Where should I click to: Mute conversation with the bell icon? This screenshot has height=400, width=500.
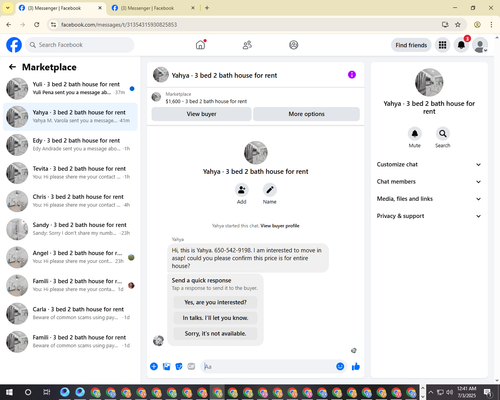click(x=415, y=134)
